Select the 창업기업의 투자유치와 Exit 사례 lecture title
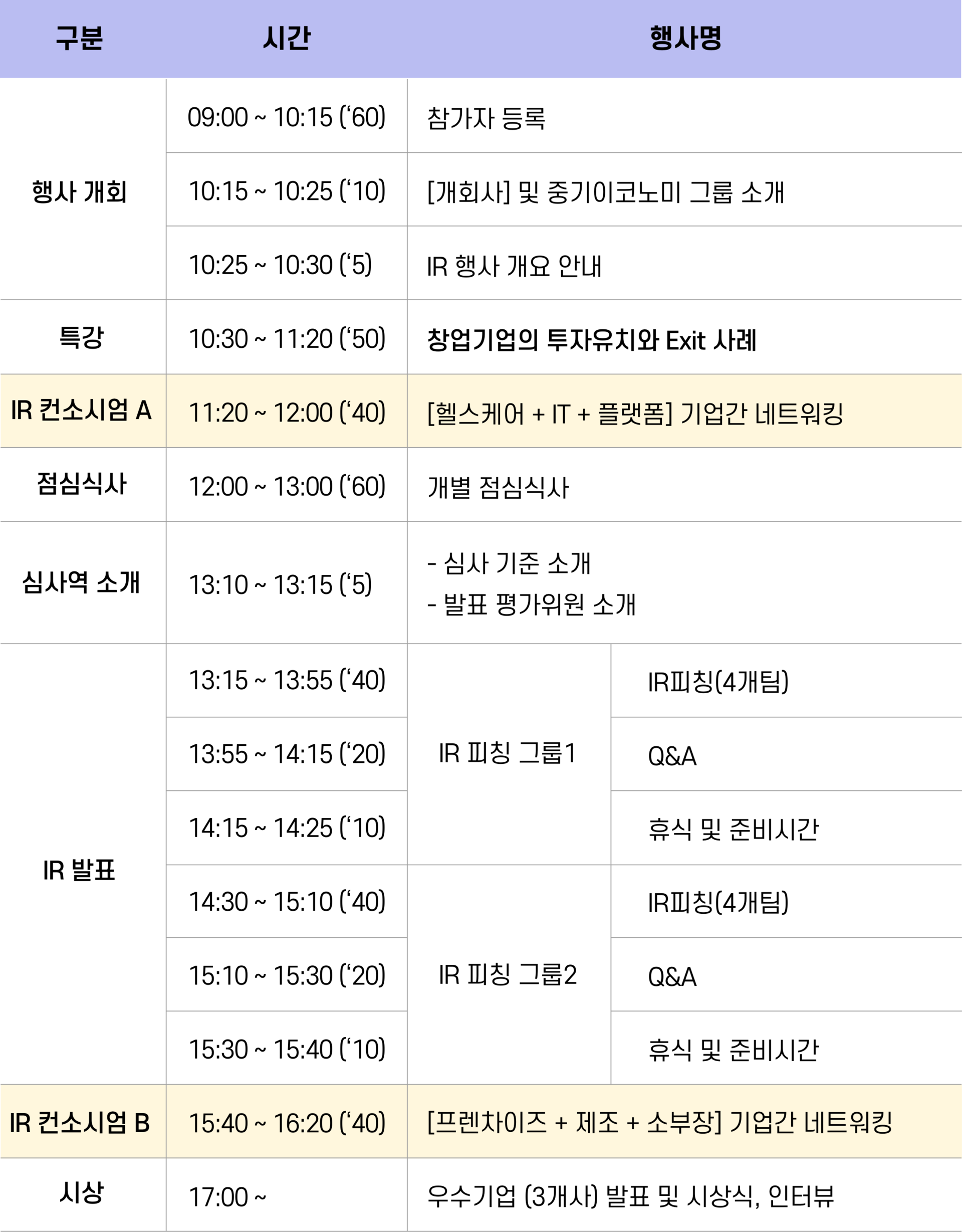This screenshot has width=962, height=1232. point(592,340)
